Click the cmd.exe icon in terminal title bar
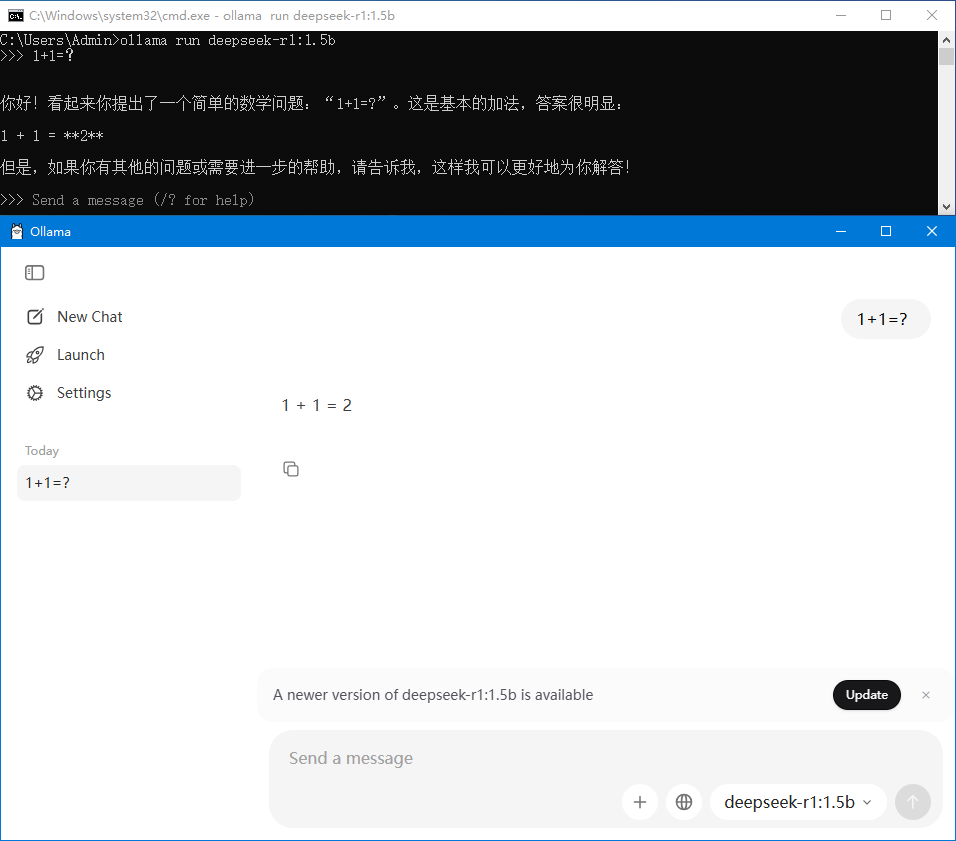 (x=16, y=15)
